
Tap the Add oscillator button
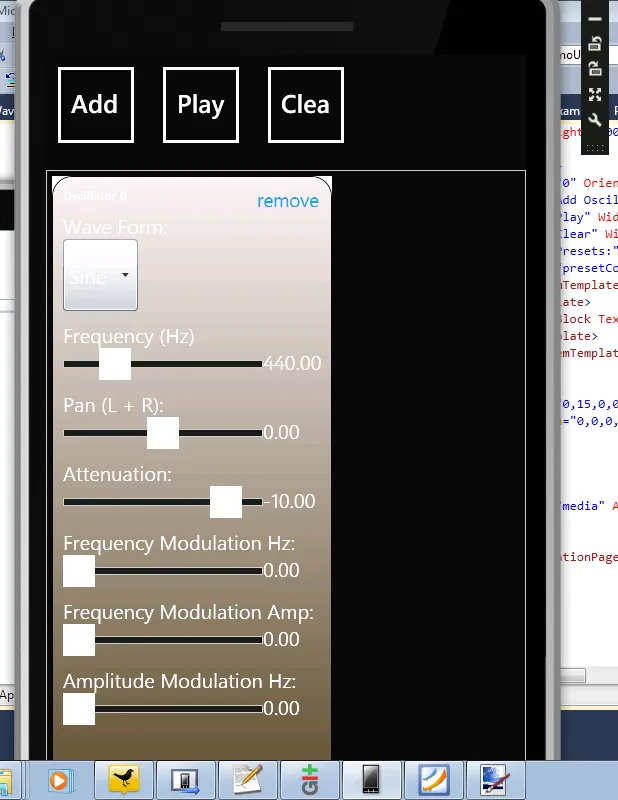click(x=96, y=105)
